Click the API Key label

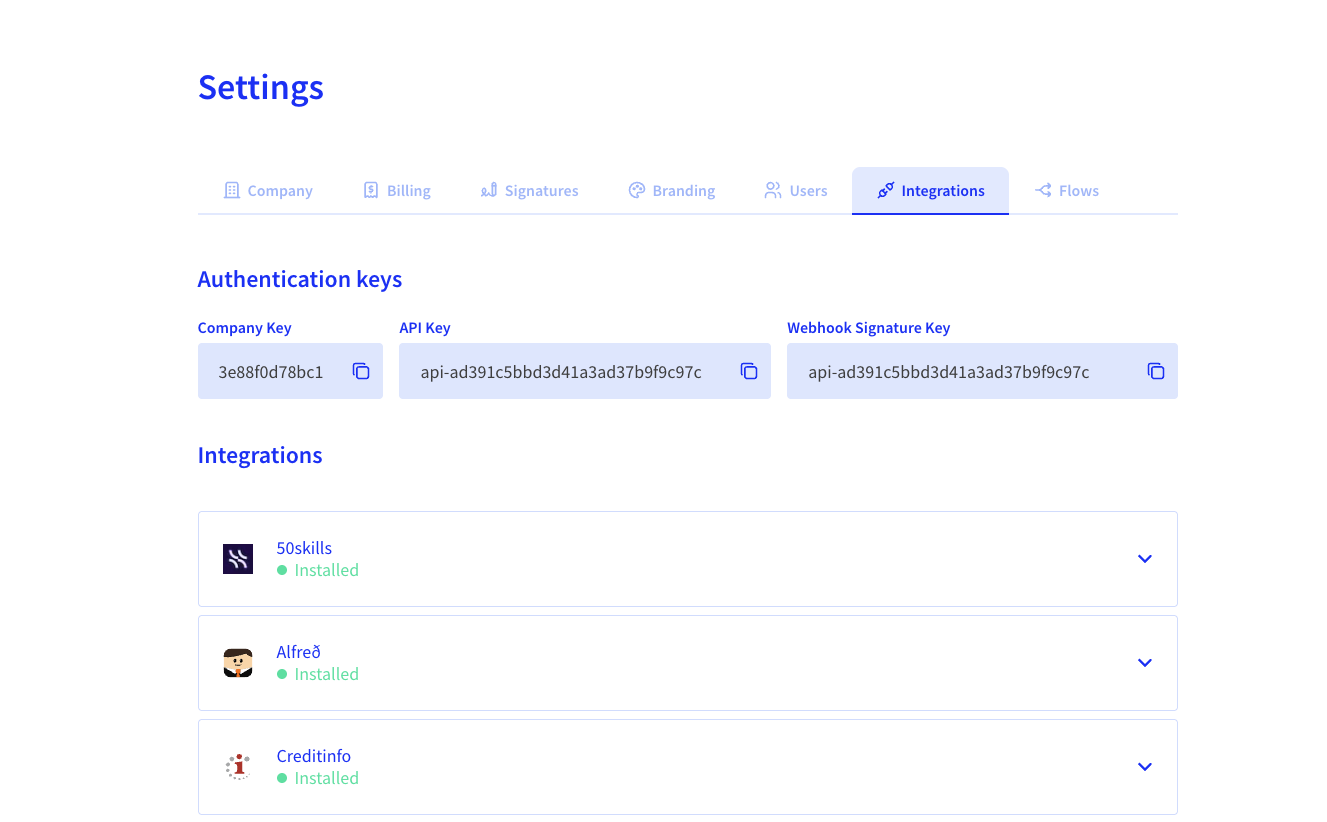pyautogui.click(x=425, y=328)
